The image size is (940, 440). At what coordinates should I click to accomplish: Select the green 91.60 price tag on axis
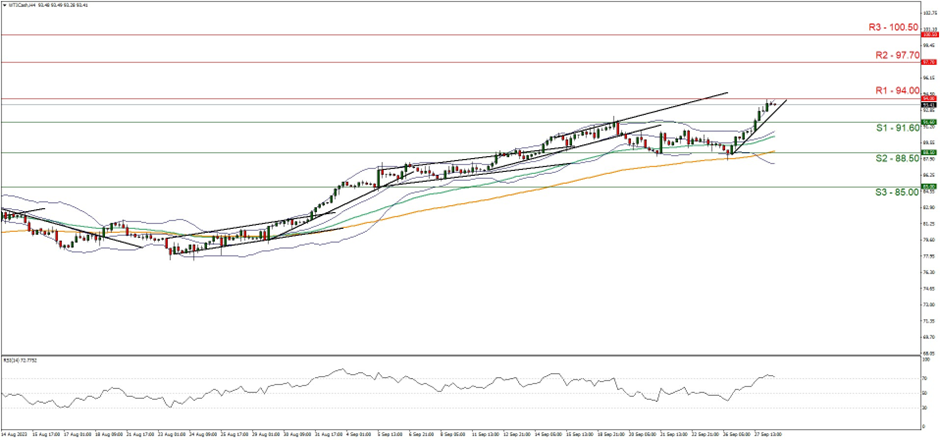coord(929,122)
